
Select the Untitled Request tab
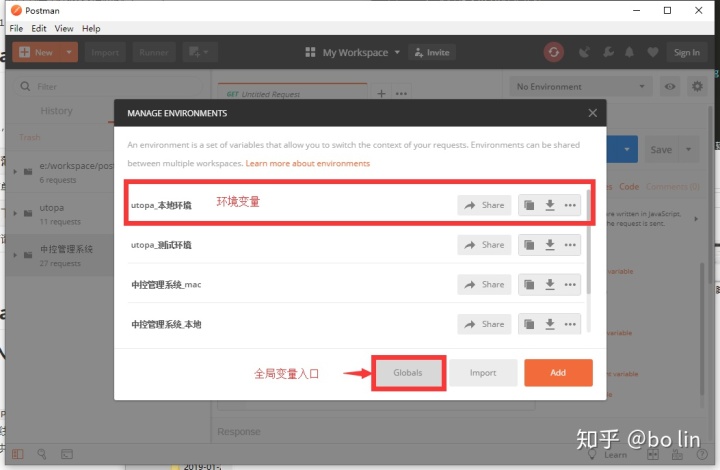point(292,93)
